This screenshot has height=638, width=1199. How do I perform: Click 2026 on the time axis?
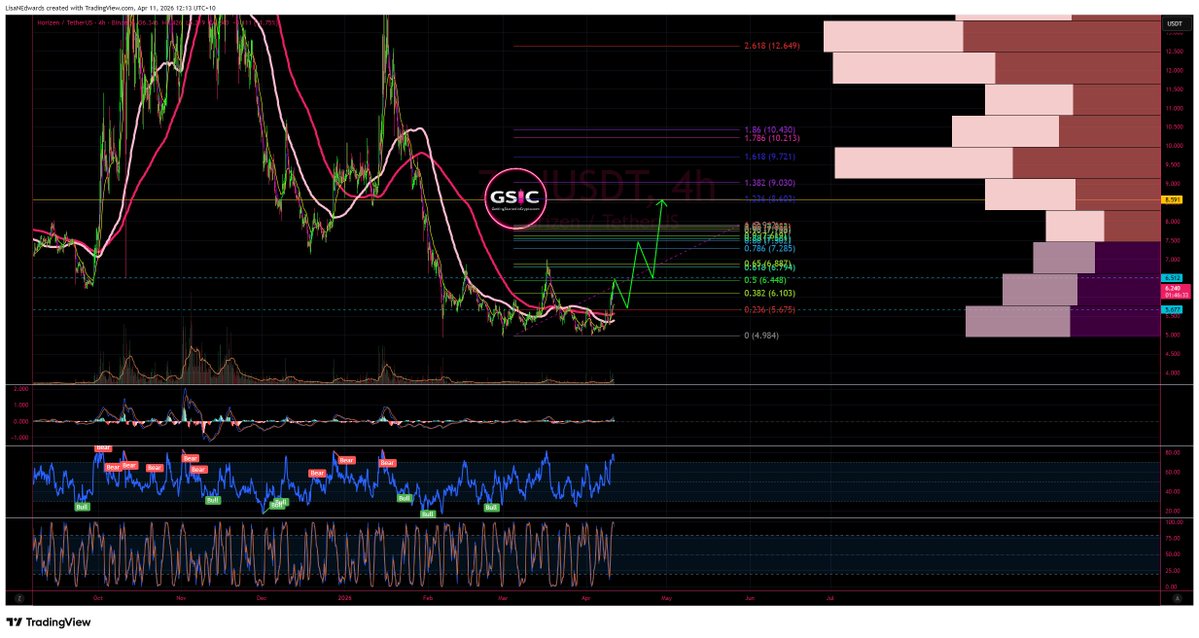345,598
